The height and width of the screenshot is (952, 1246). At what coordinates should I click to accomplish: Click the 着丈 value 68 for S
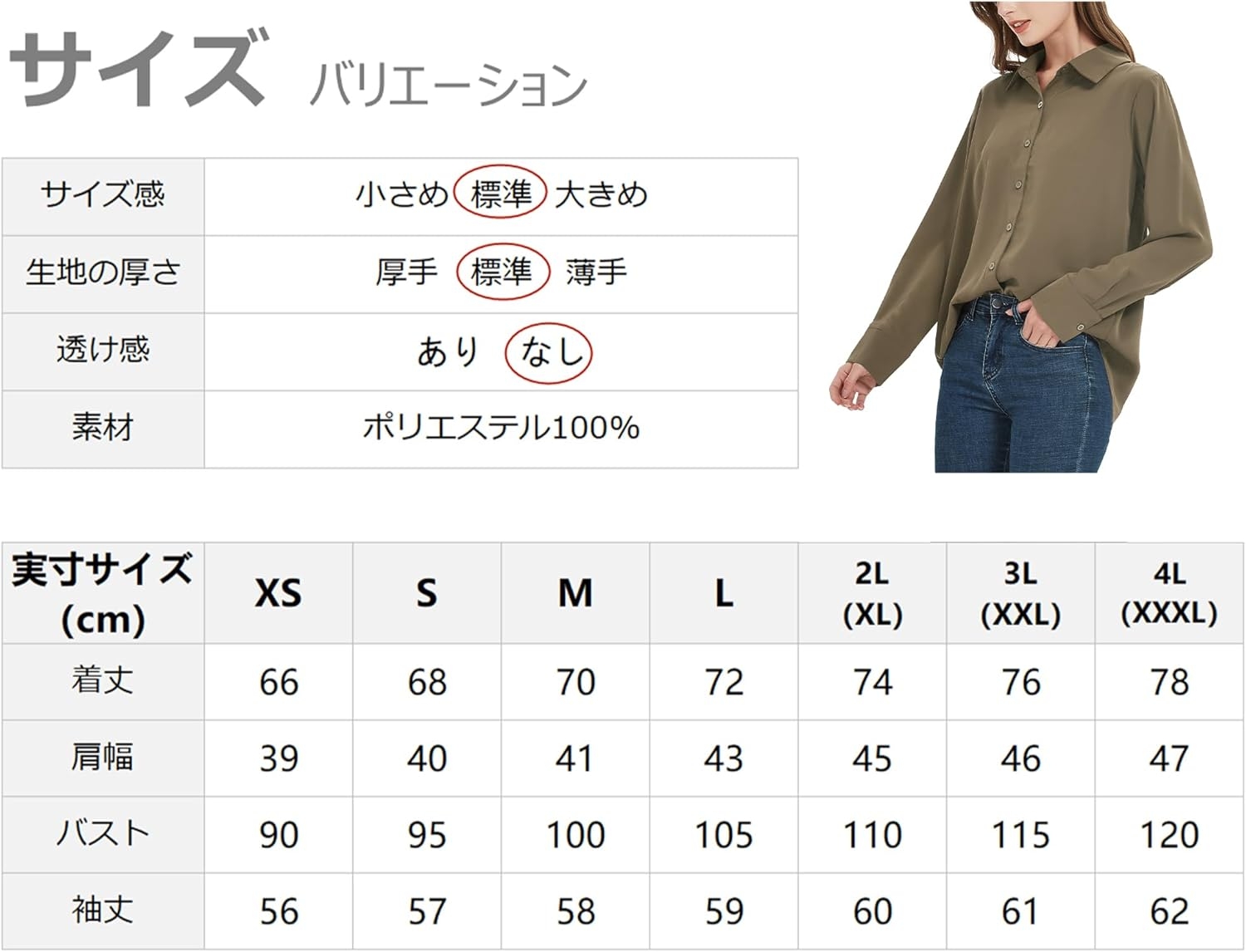[x=427, y=683]
